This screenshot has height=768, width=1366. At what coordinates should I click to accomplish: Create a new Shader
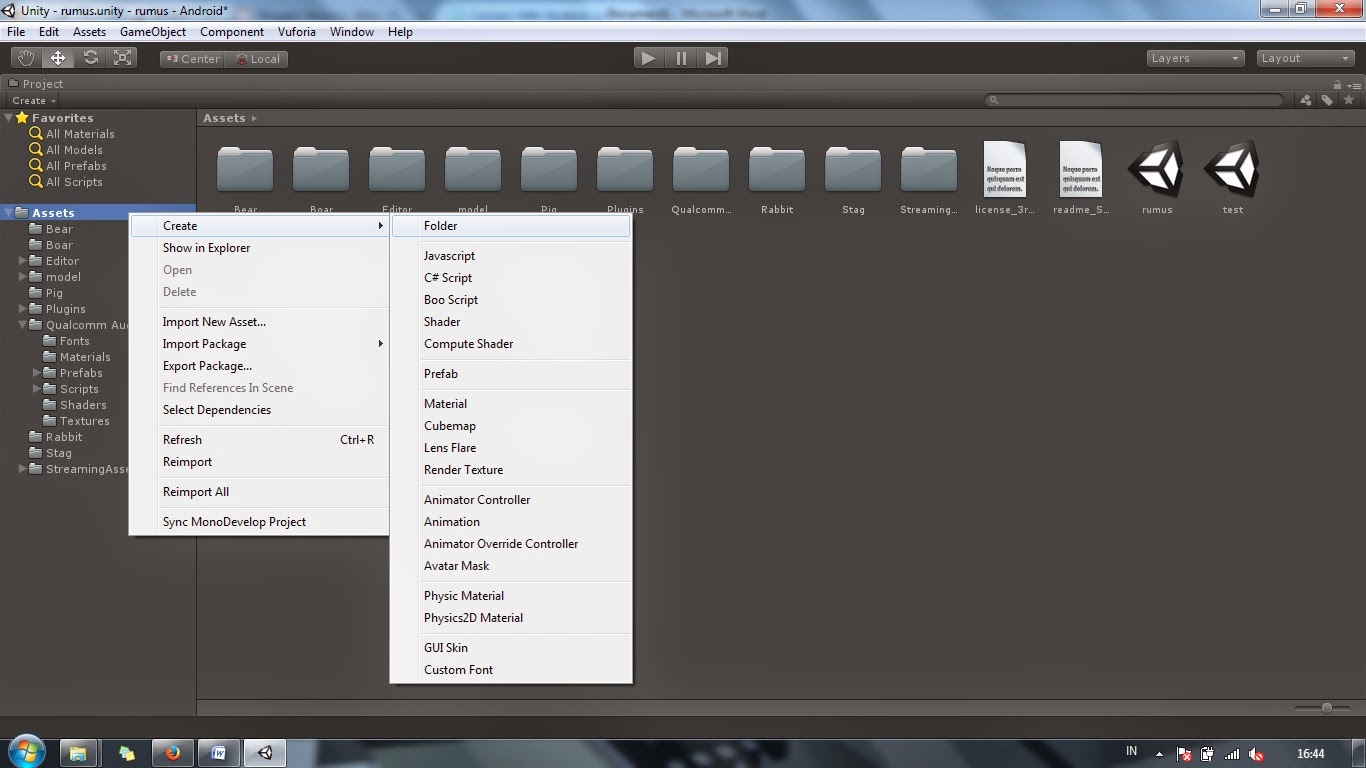pyautogui.click(x=511, y=322)
